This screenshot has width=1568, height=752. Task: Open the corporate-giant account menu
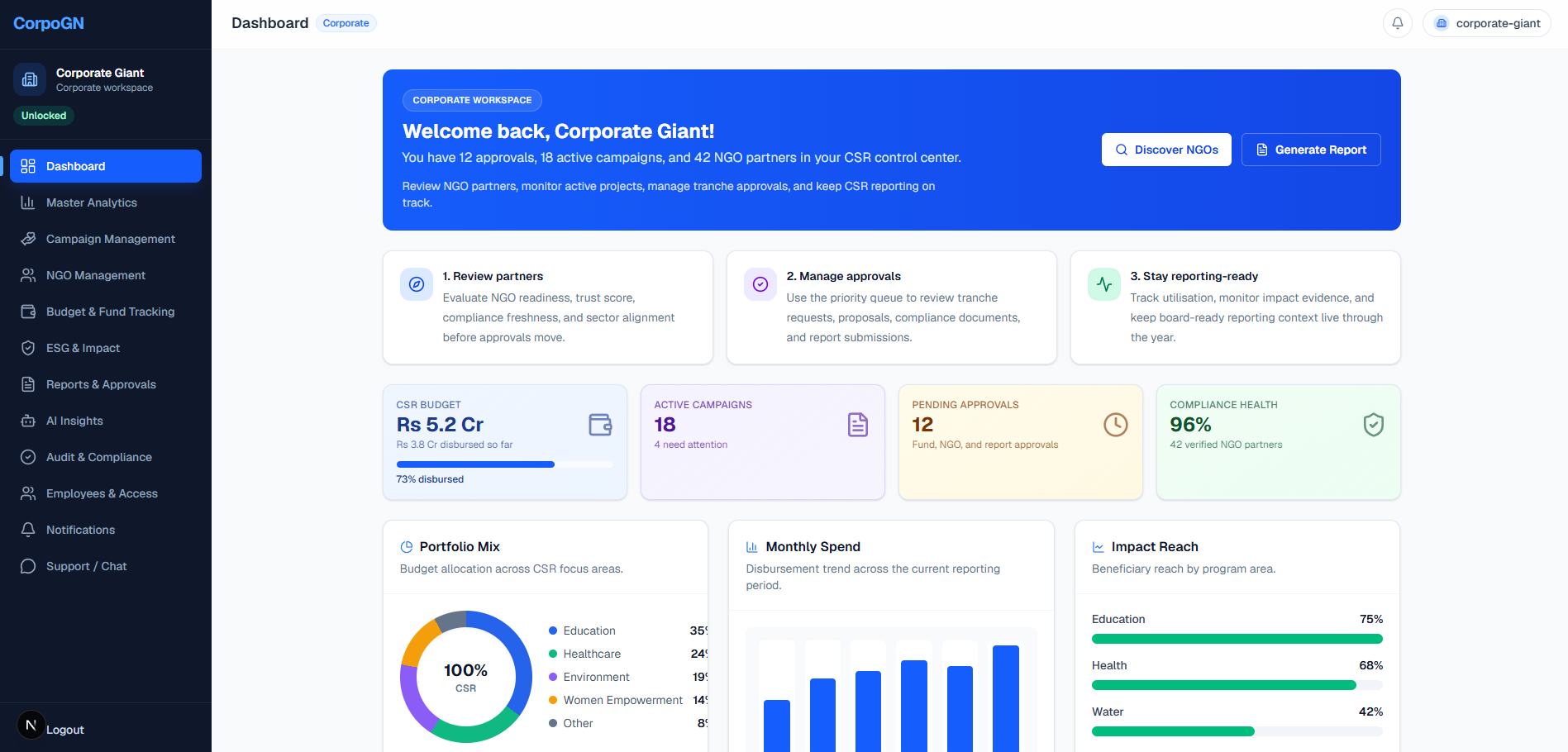[1487, 23]
